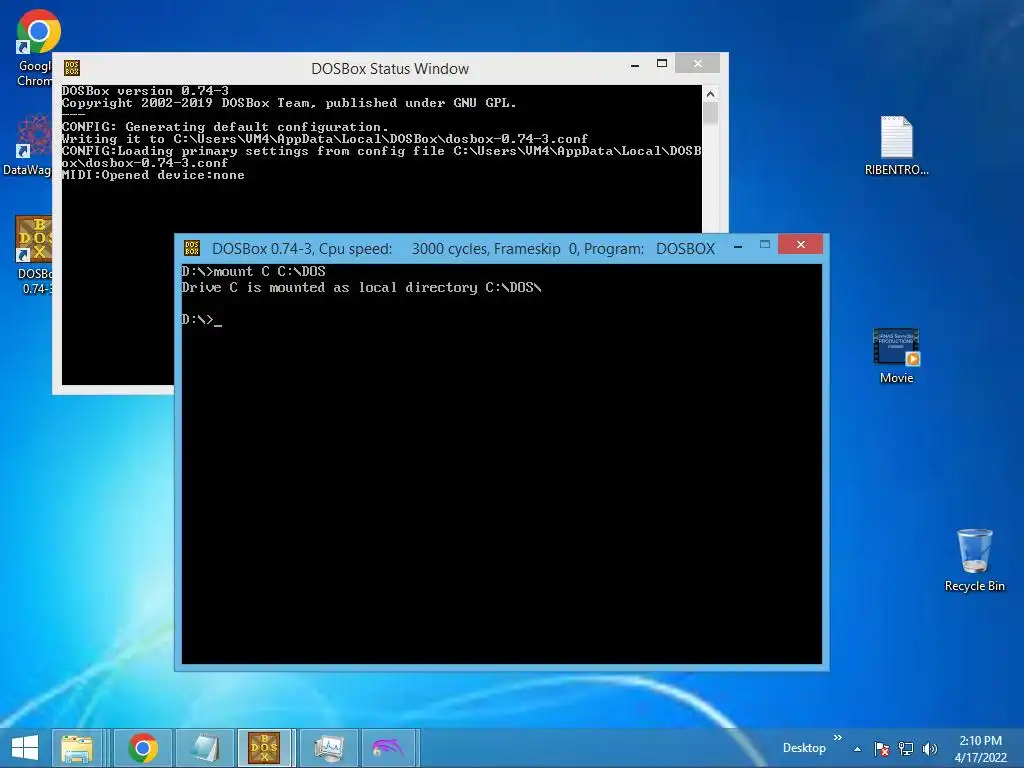Minimize the DOSBox Status Window

point(635,65)
